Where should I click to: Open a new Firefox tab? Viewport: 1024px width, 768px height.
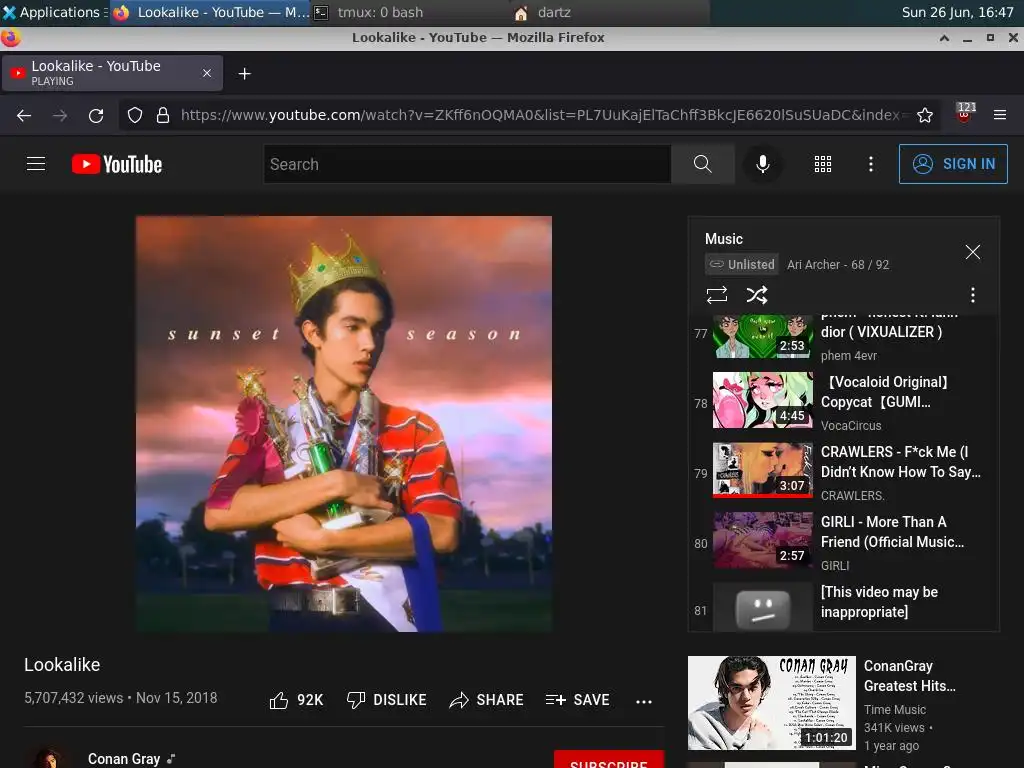pyautogui.click(x=244, y=74)
